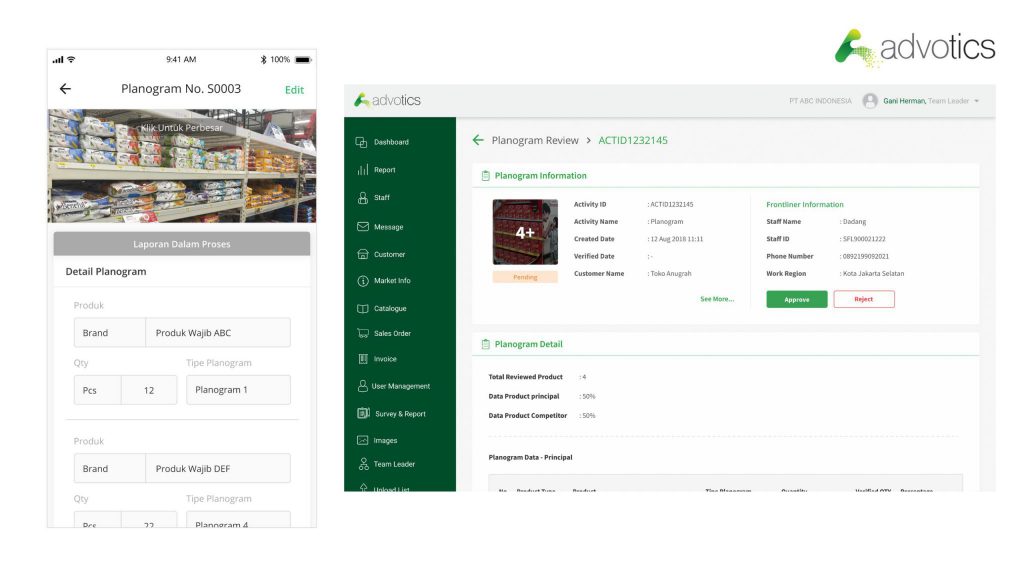Open the 4+ planogram photo thumbnail
This screenshot has height=576, width=1024.
tap(525, 232)
